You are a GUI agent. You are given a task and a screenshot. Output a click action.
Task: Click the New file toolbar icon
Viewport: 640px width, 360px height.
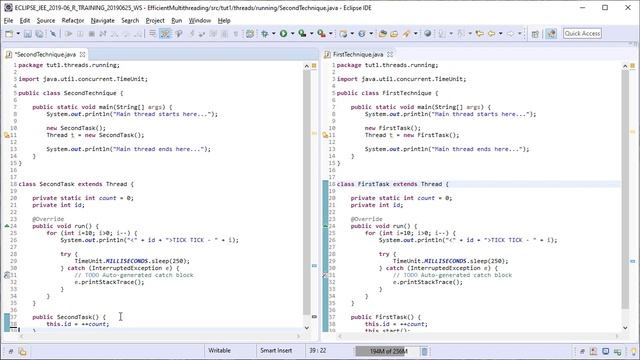(9, 34)
